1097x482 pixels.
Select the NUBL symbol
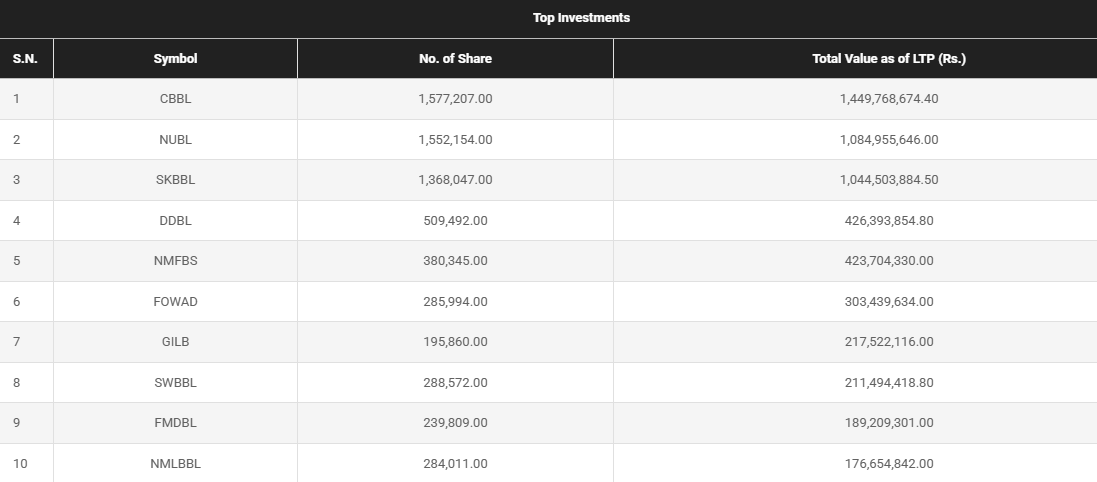[175, 140]
